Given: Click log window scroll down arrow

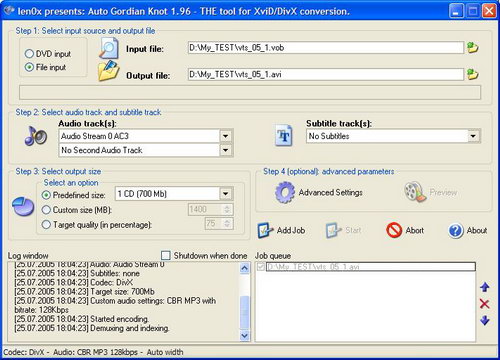Looking at the screenshot, I should (244, 335).
